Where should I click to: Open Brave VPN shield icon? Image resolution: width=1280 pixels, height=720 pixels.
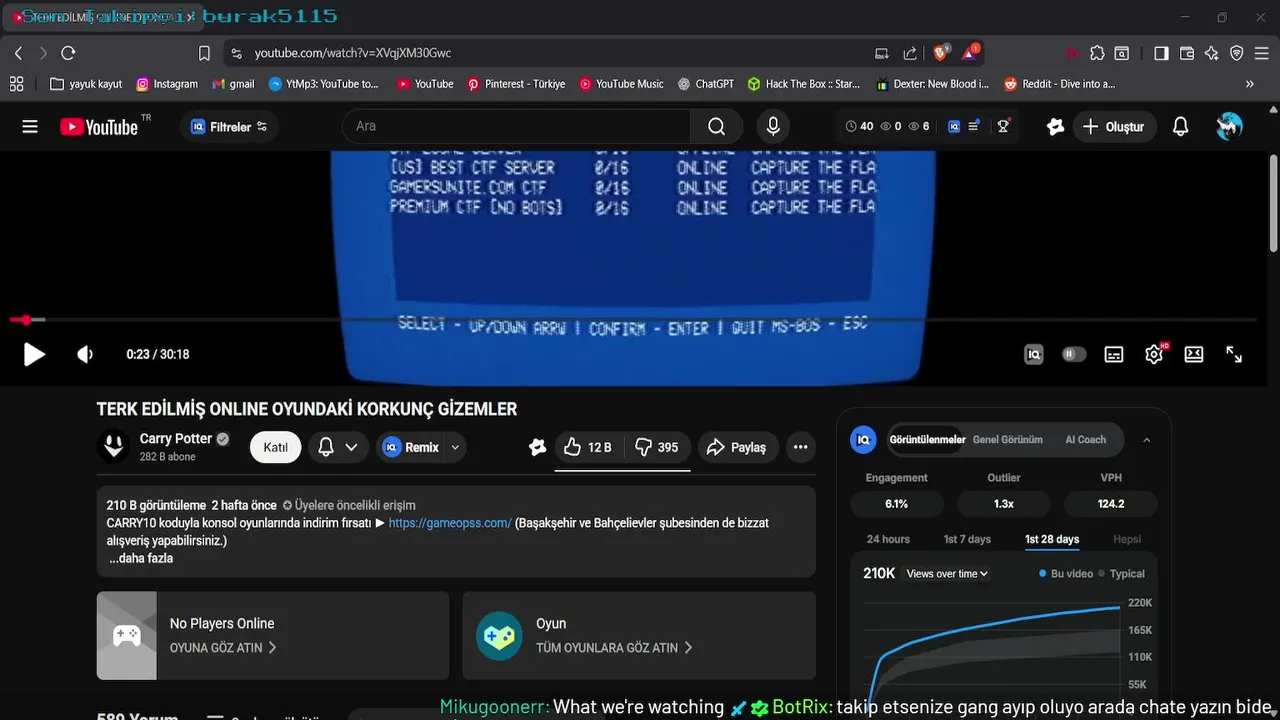click(x=1237, y=53)
